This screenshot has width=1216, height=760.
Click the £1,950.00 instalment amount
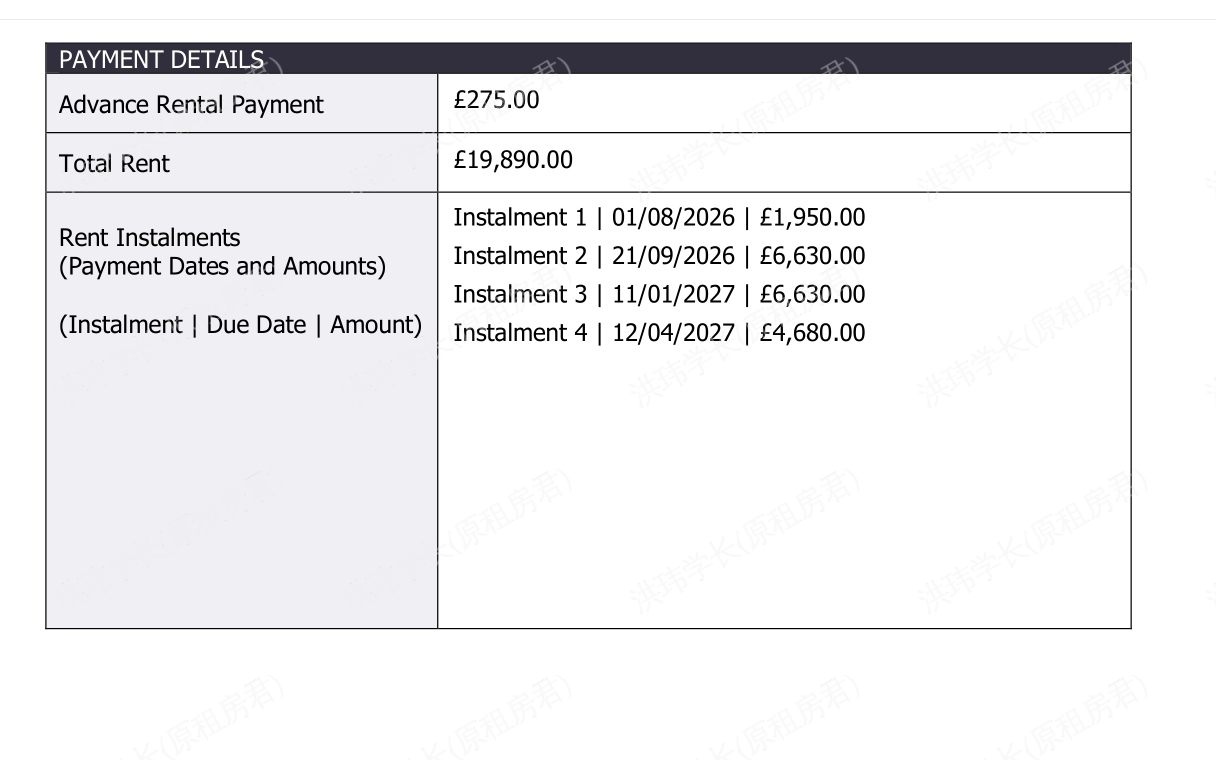[x=812, y=217]
